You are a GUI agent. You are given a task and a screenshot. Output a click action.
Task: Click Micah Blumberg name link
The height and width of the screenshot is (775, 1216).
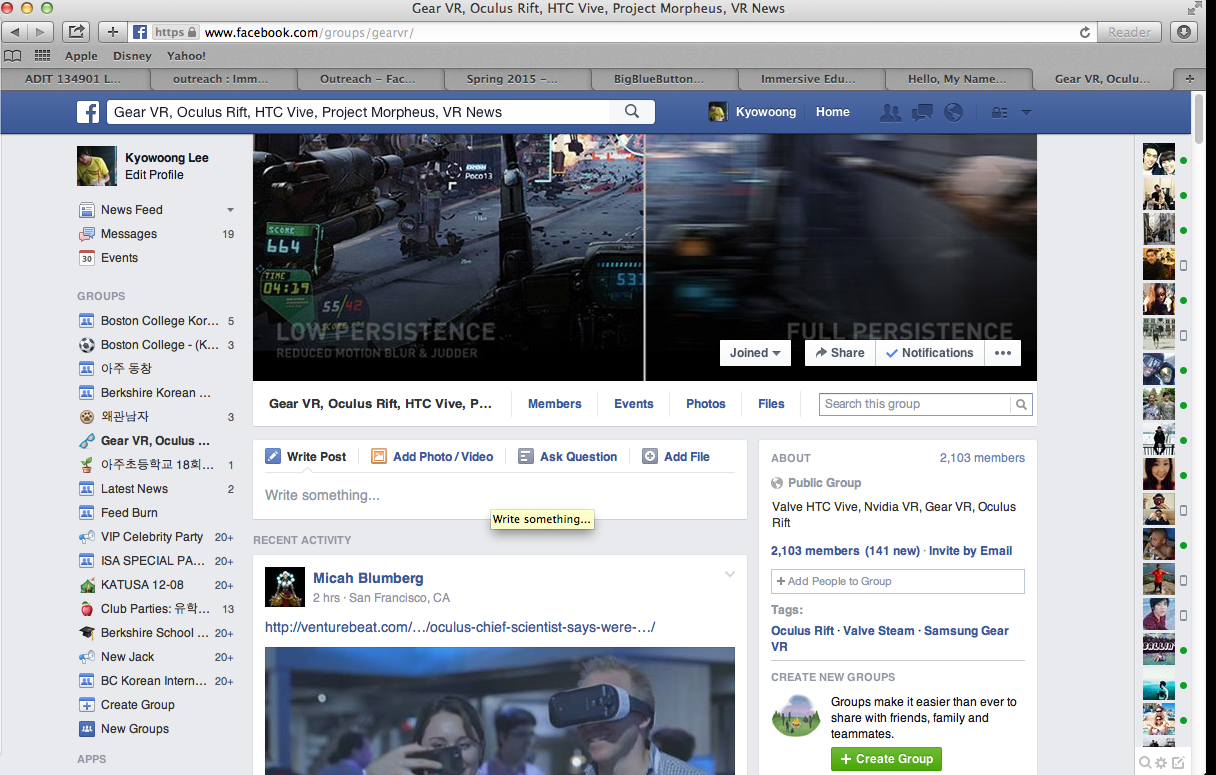click(368, 578)
